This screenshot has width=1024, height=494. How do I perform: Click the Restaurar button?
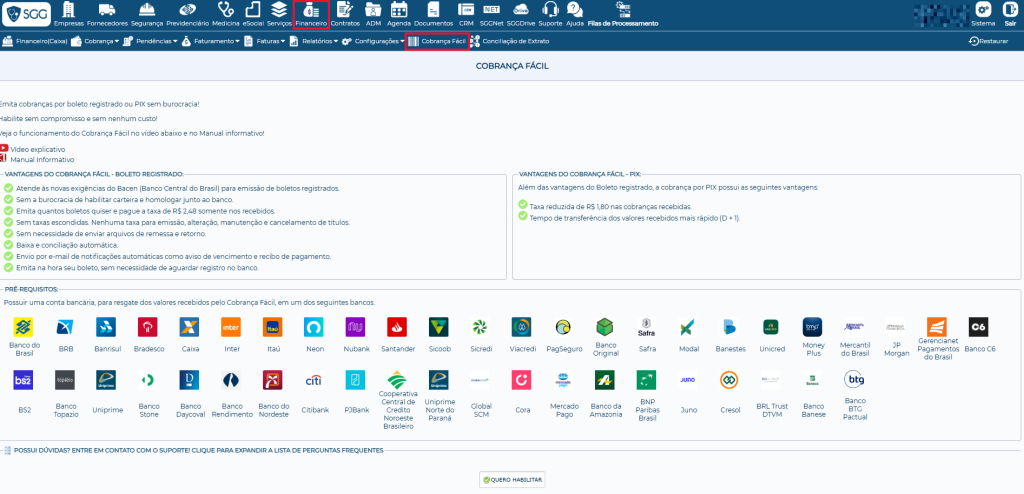pos(988,41)
